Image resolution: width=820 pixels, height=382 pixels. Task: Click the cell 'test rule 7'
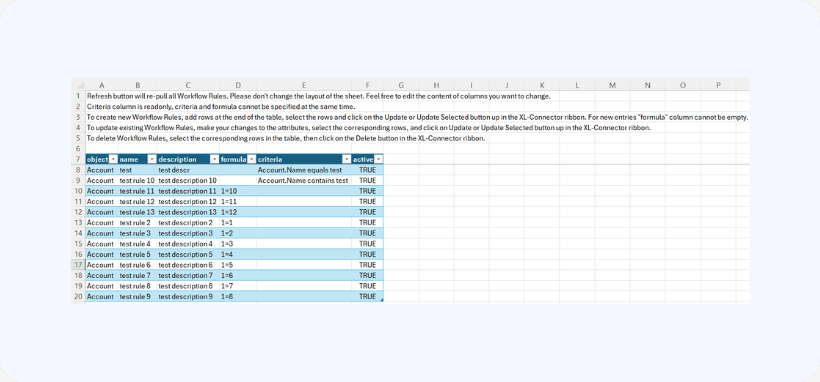137,275
